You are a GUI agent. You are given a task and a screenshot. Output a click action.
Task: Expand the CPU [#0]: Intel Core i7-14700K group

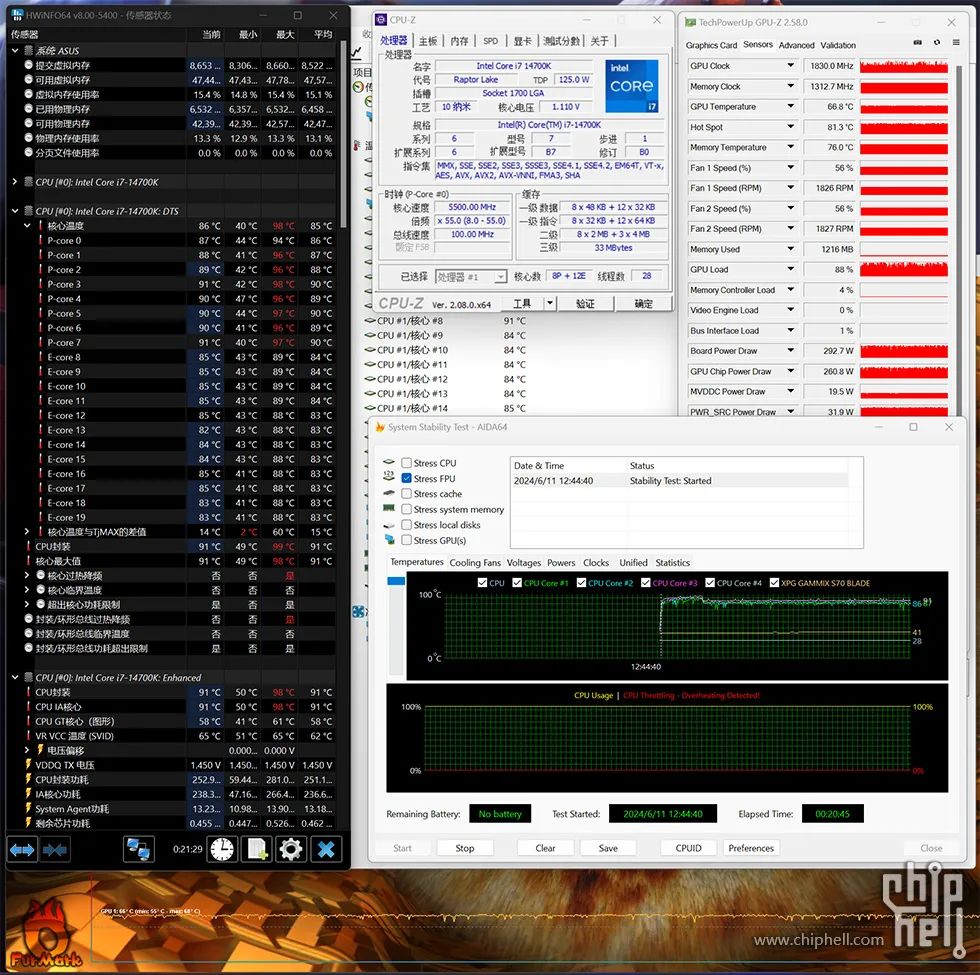15,182
